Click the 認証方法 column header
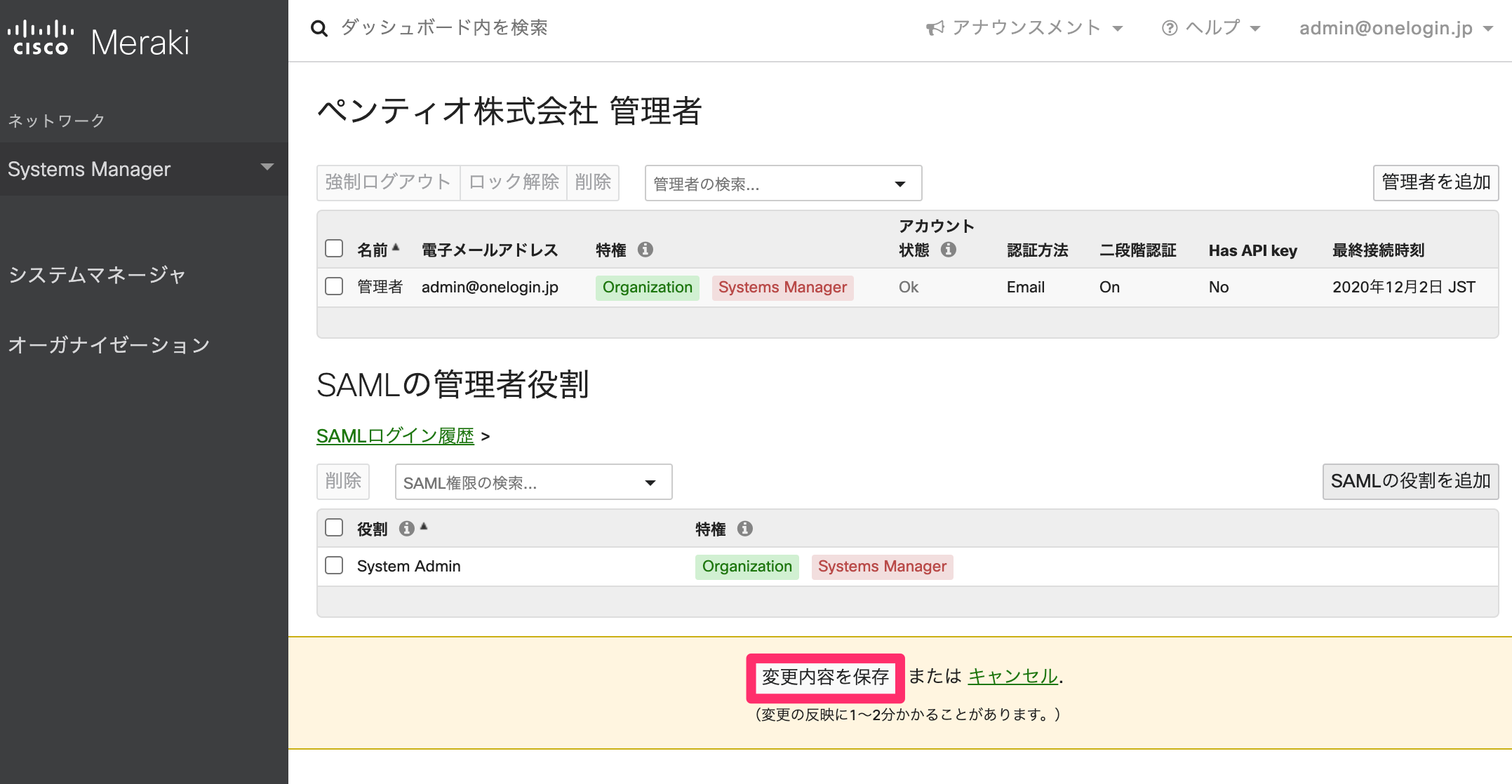This screenshot has height=784, width=1512. pos(1037,250)
